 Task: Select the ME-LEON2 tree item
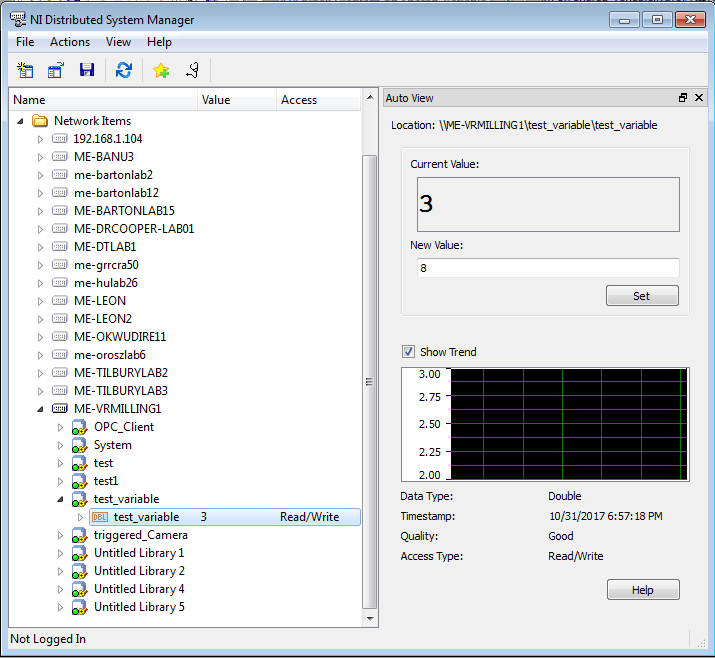pos(103,319)
